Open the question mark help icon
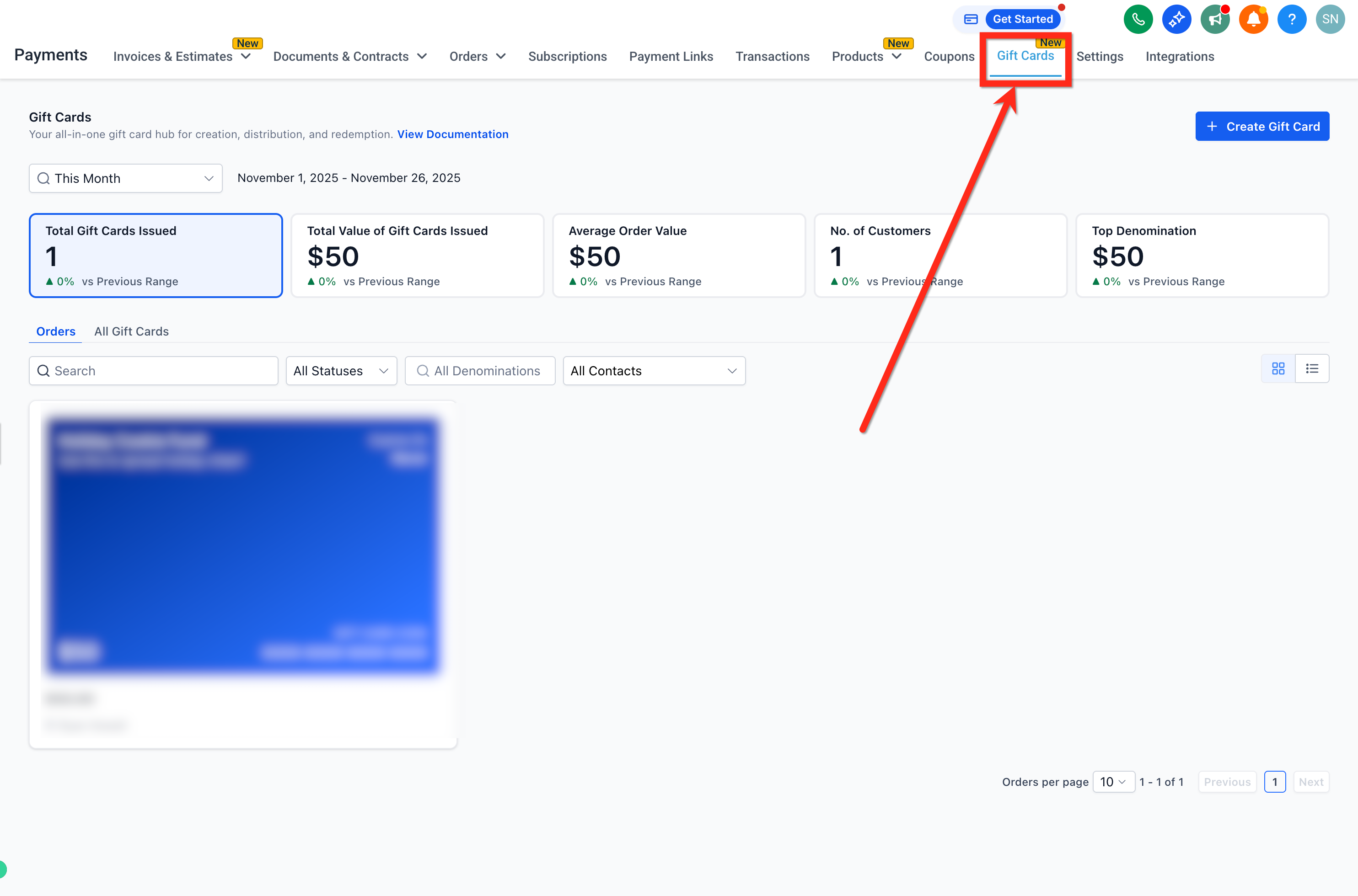 click(x=1292, y=19)
